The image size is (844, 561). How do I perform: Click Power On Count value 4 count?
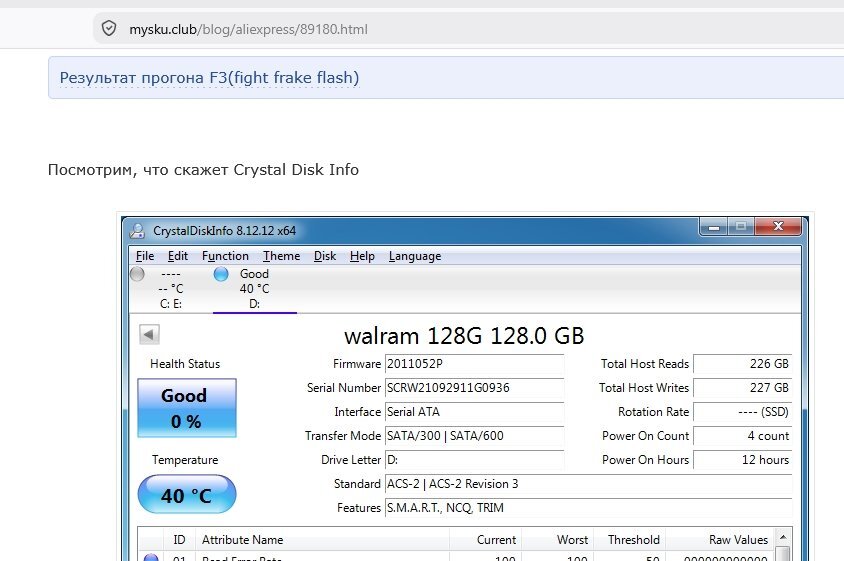pyautogui.click(x=743, y=436)
